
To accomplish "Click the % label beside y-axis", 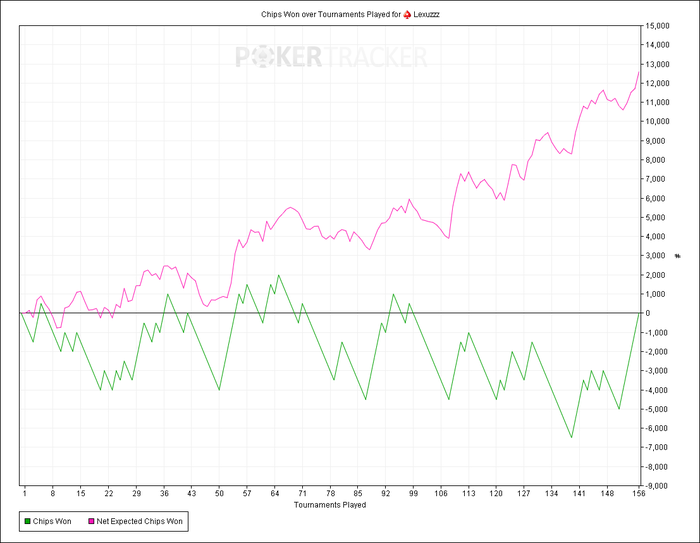I will click(678, 256).
